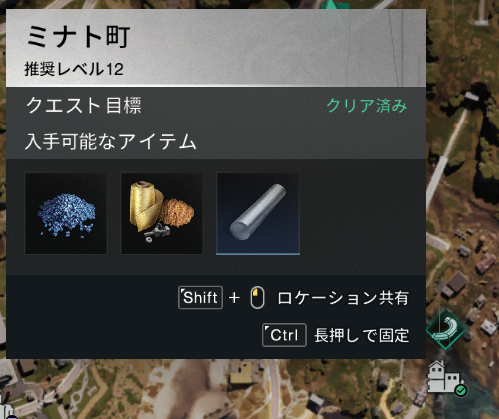Viewport: 499px width, 419px height.
Task: Click the teal marker above the tooltip
Action: [x=333, y=5]
